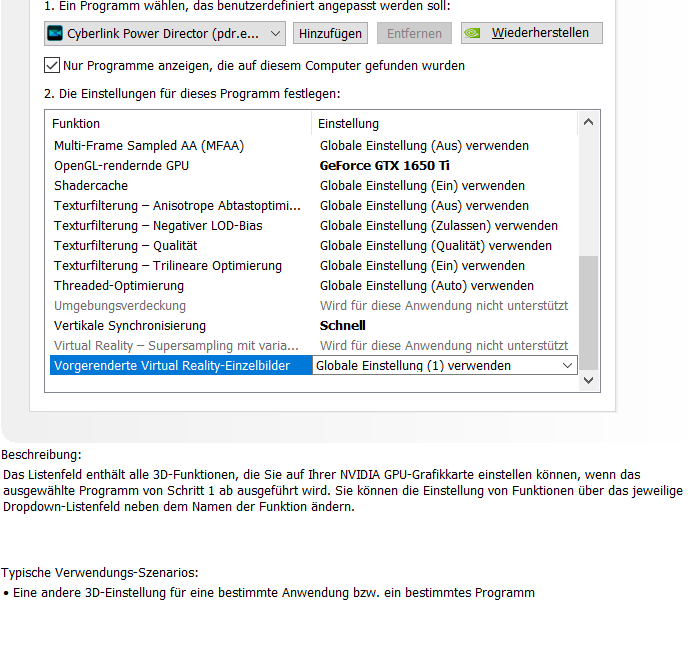Click Shadercache's Globale Einstellung (Ein) verwenden value
Viewport: 688px width, 653px height.
422,186
